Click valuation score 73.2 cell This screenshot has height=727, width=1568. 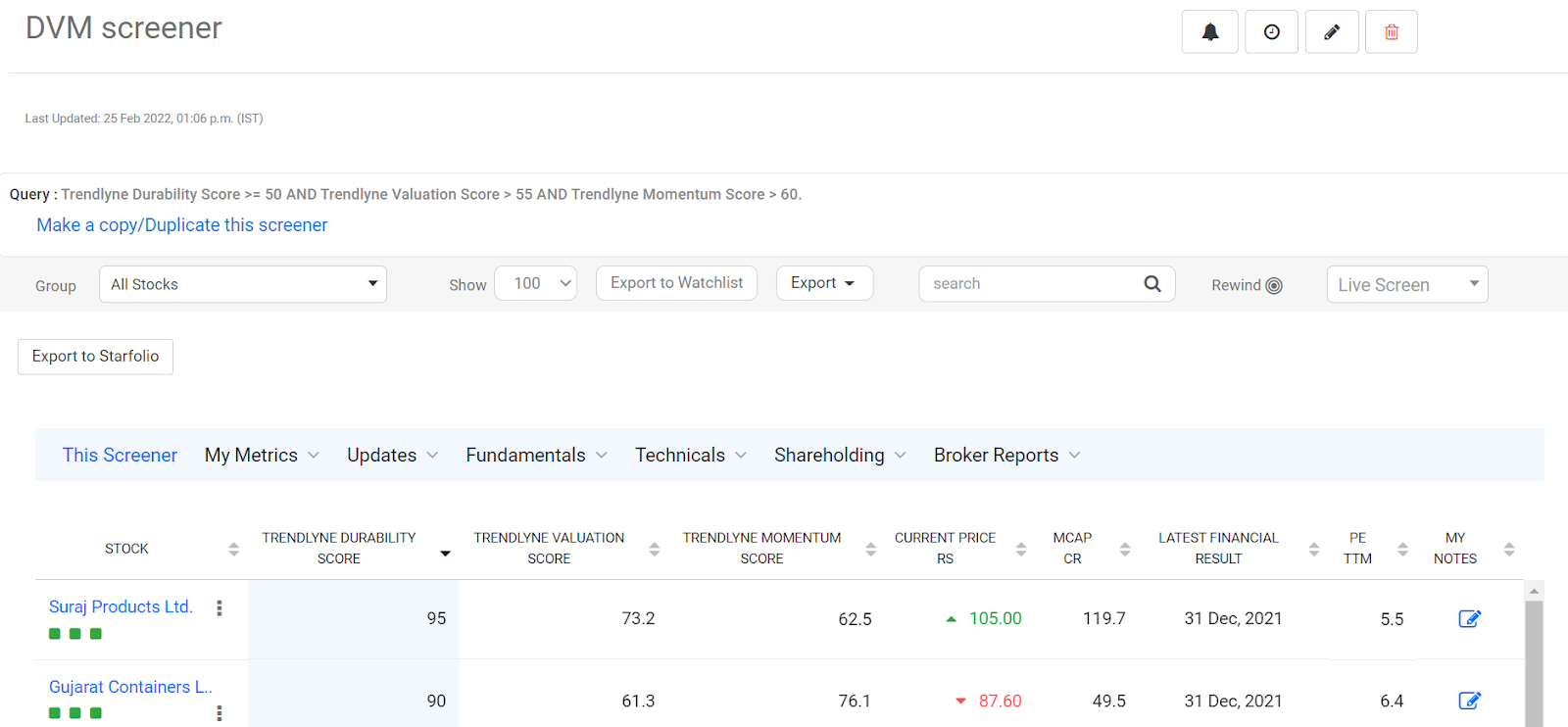pos(638,618)
